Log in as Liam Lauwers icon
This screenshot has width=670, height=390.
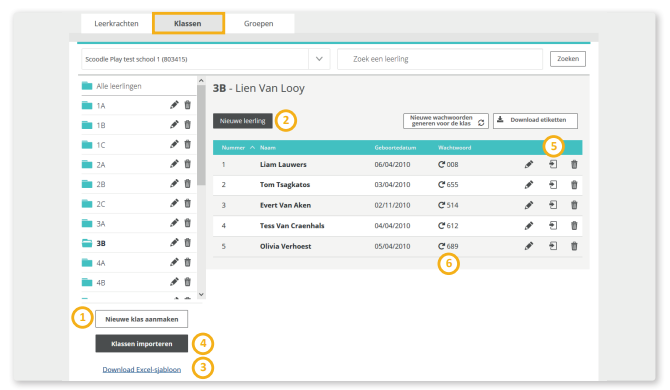pyautogui.click(x=553, y=164)
